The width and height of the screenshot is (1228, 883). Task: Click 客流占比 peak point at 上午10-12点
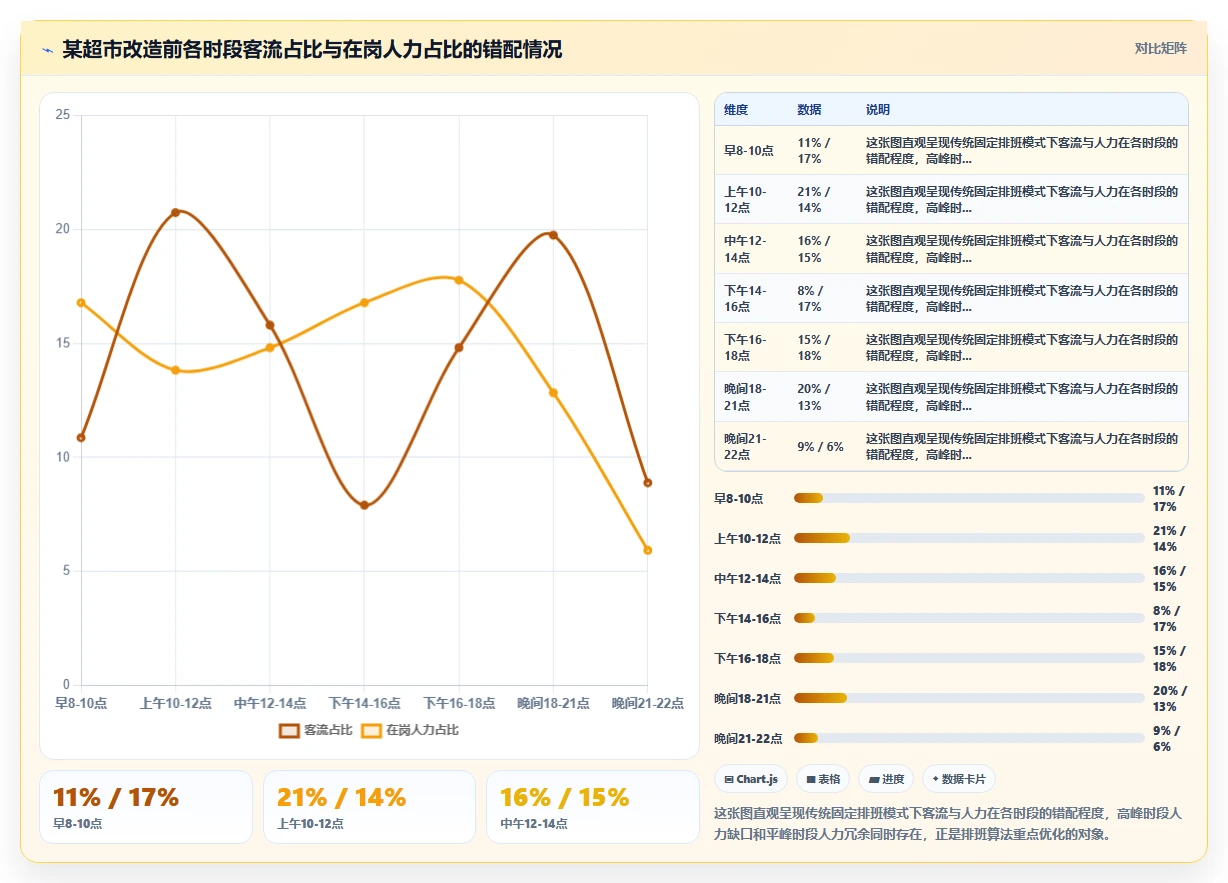[175, 212]
